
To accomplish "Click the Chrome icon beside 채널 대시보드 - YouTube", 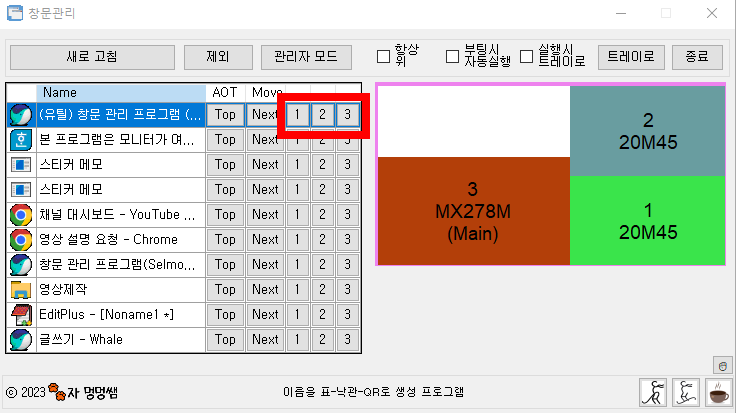I will click(x=21, y=215).
